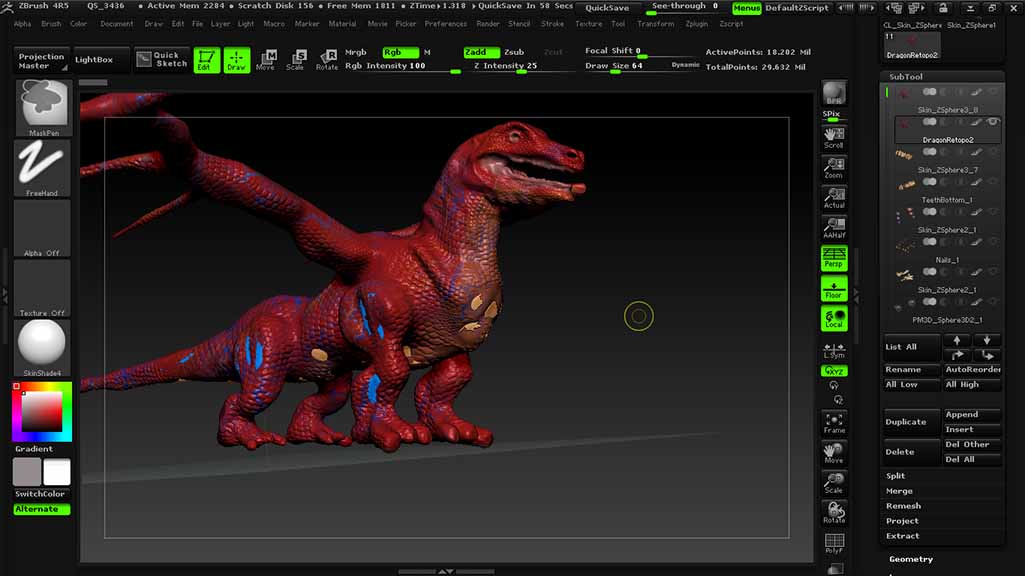This screenshot has height=576, width=1025.
Task: Enable Zsub sculpt mode
Action: coord(514,52)
